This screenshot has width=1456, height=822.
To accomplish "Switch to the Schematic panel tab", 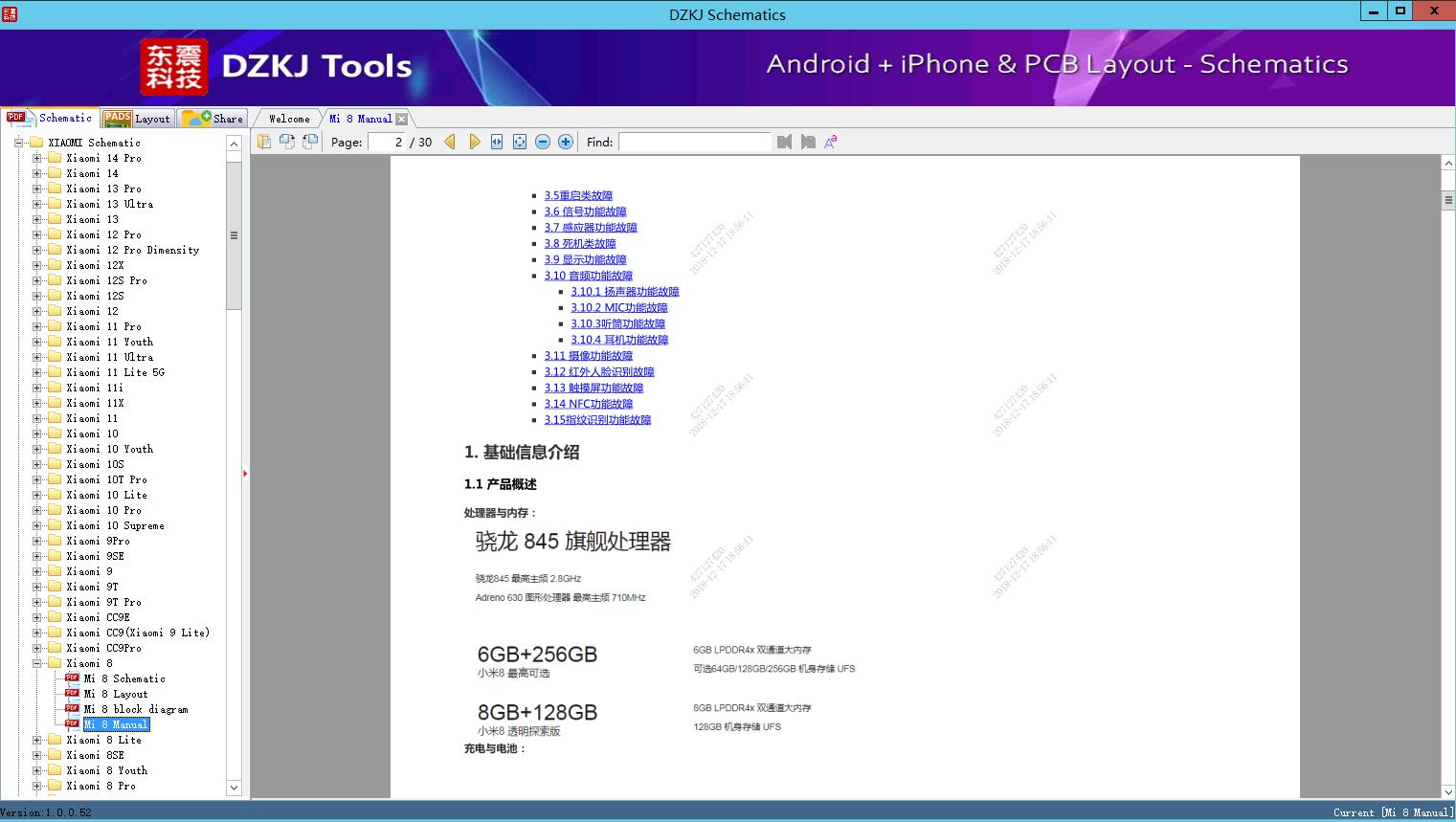I will tap(50, 118).
